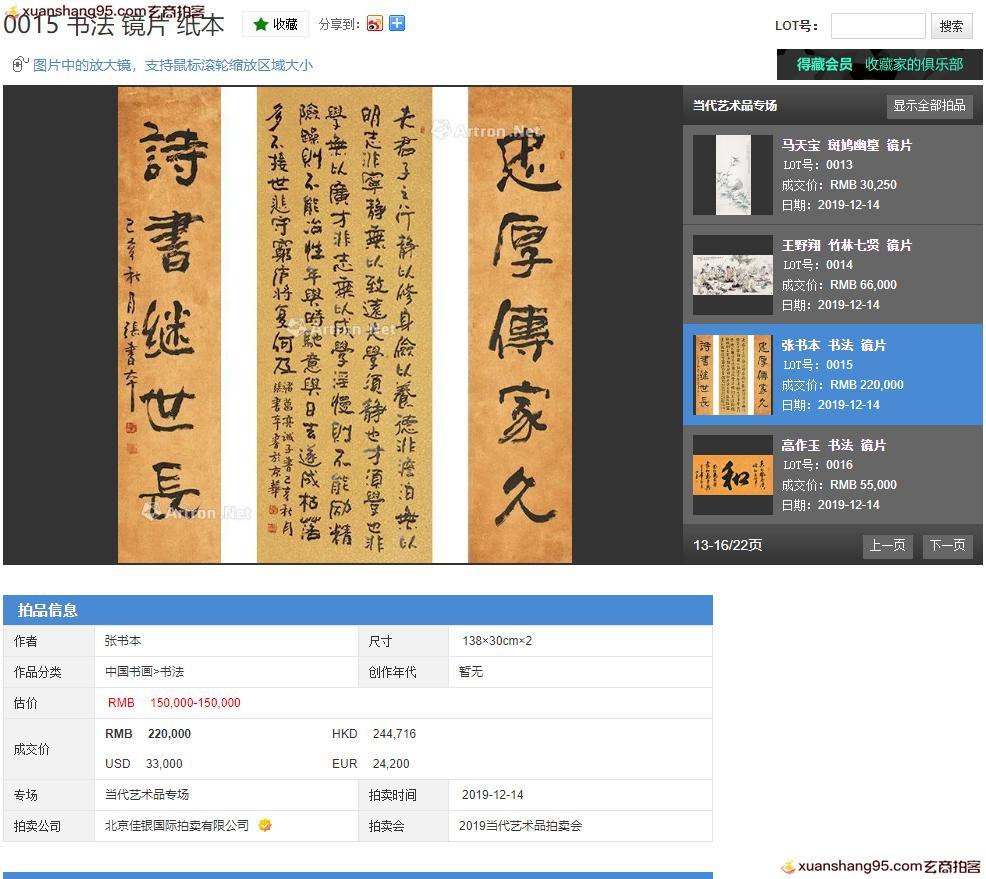Click the main calligraphy artwork image
The image size is (986, 879).
pyautogui.click(x=345, y=324)
